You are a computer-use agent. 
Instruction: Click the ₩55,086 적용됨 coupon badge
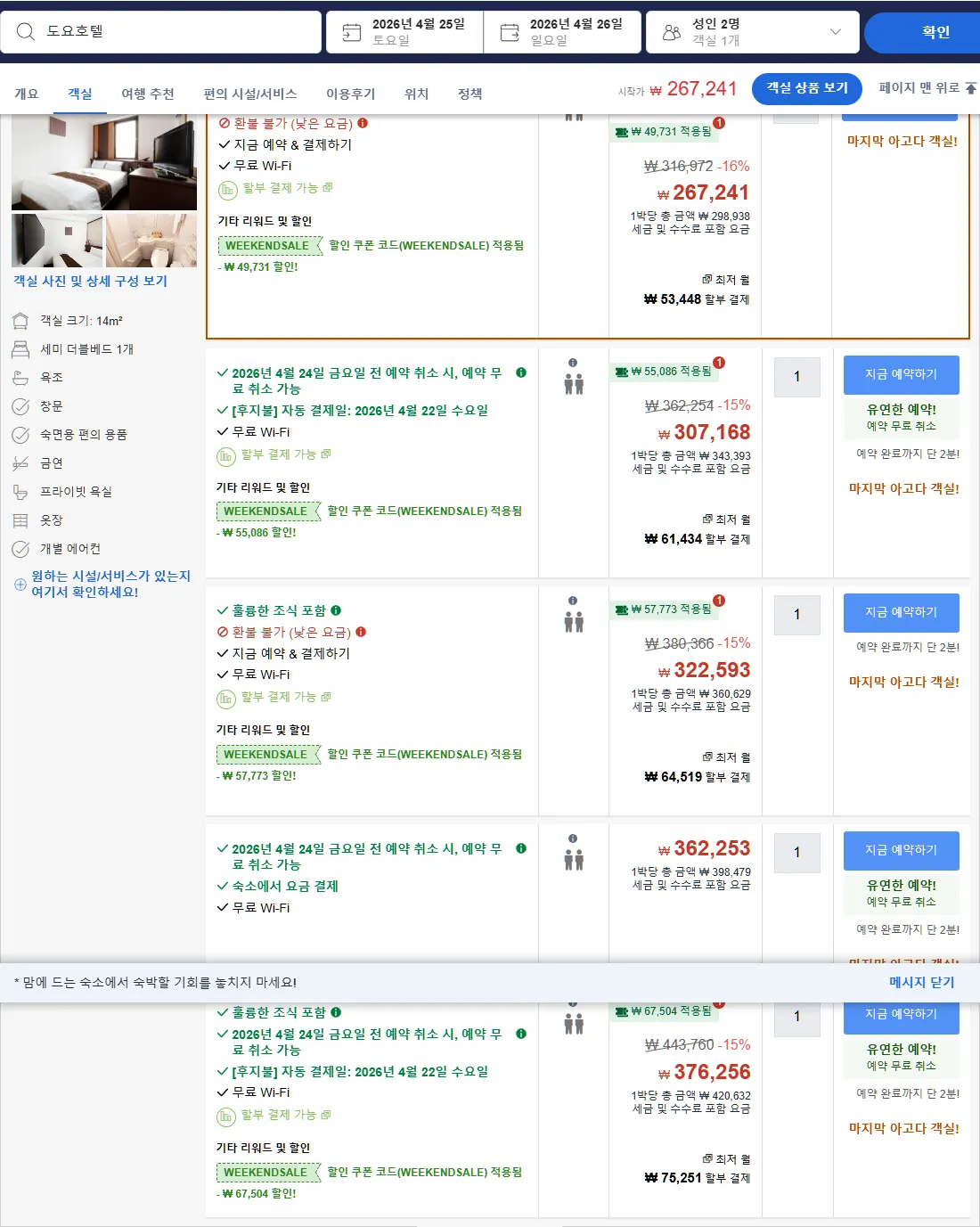[x=664, y=372]
